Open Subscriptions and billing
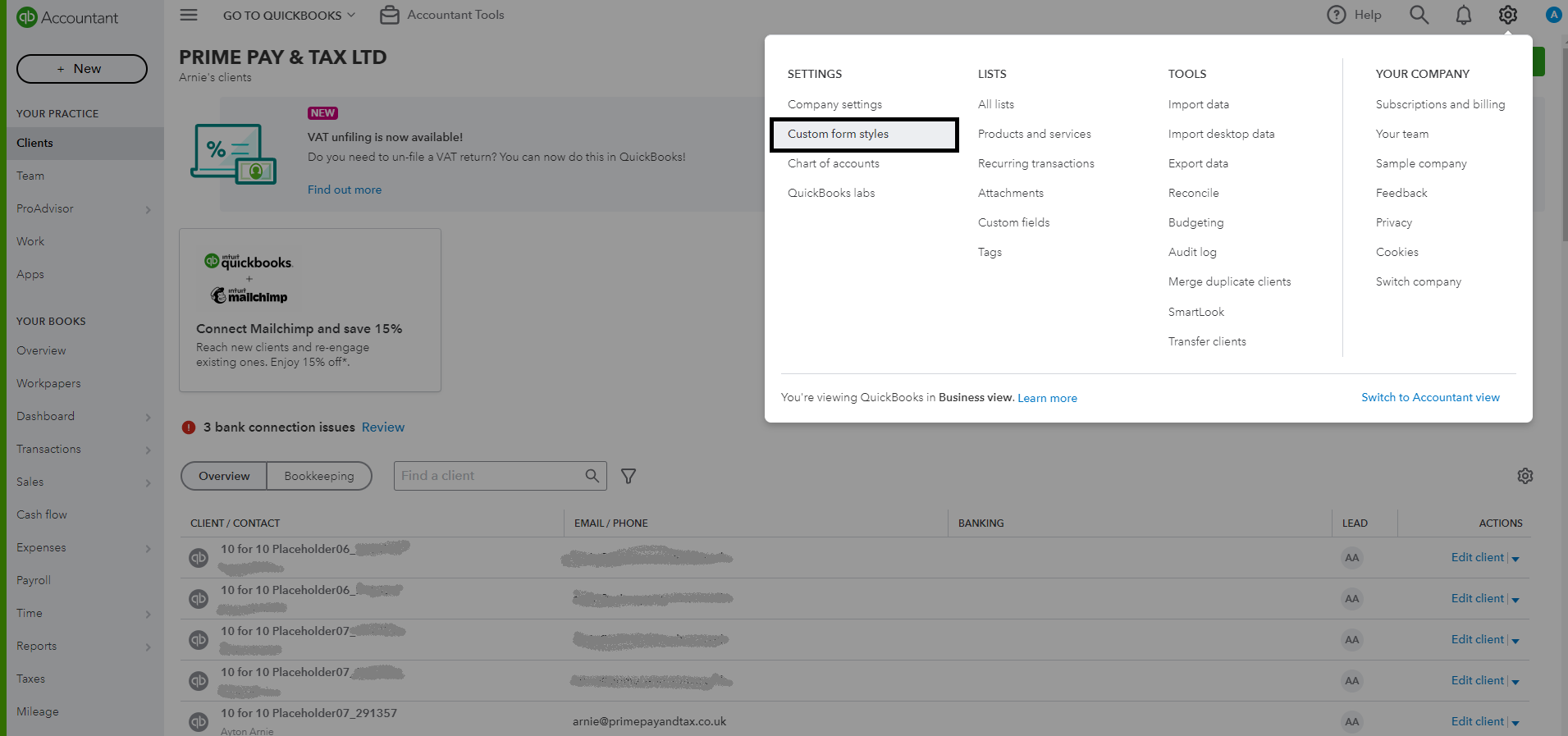 pyautogui.click(x=1440, y=104)
